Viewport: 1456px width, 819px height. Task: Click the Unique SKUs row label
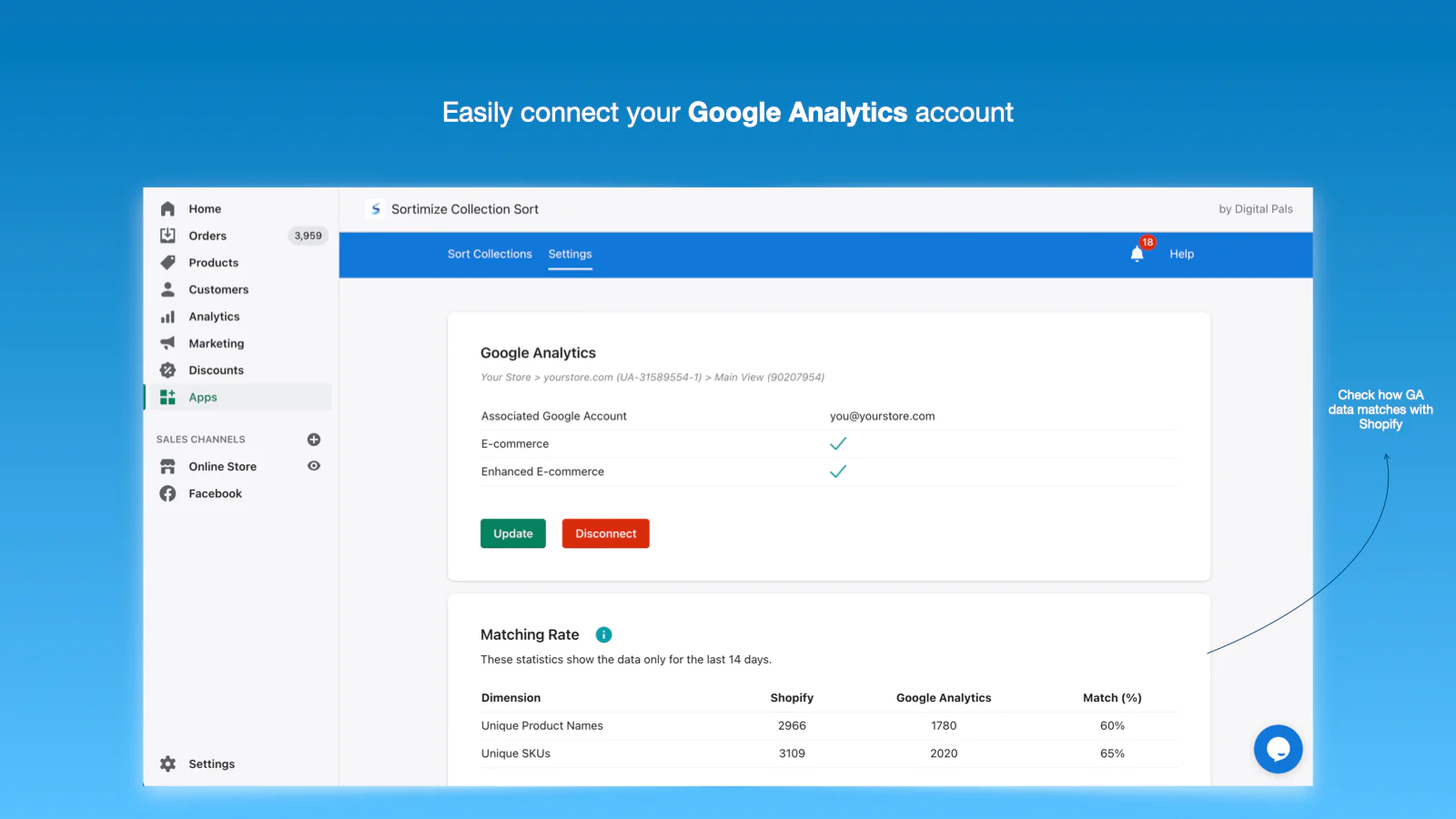(516, 753)
